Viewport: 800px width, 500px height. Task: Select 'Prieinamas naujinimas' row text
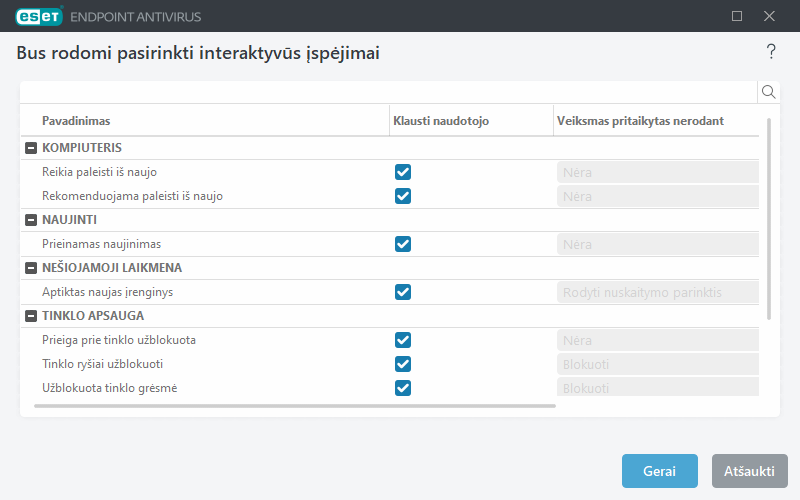pos(101,244)
